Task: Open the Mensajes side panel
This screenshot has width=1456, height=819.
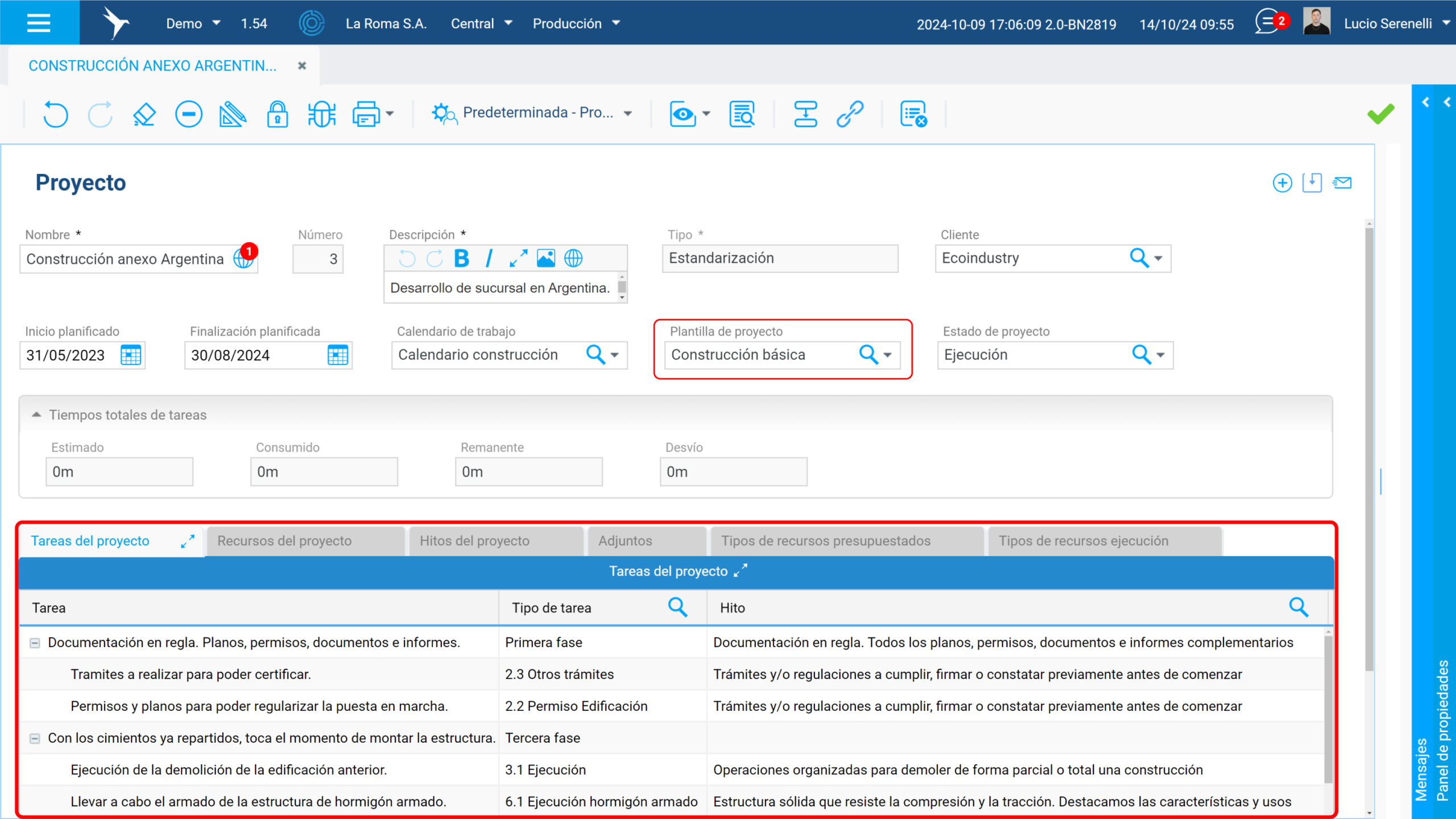Action: [1421, 770]
